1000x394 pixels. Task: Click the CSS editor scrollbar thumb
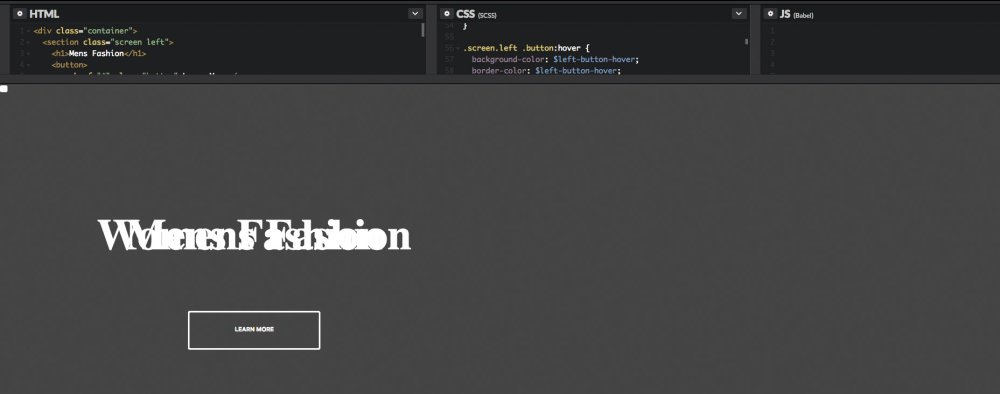coord(746,41)
